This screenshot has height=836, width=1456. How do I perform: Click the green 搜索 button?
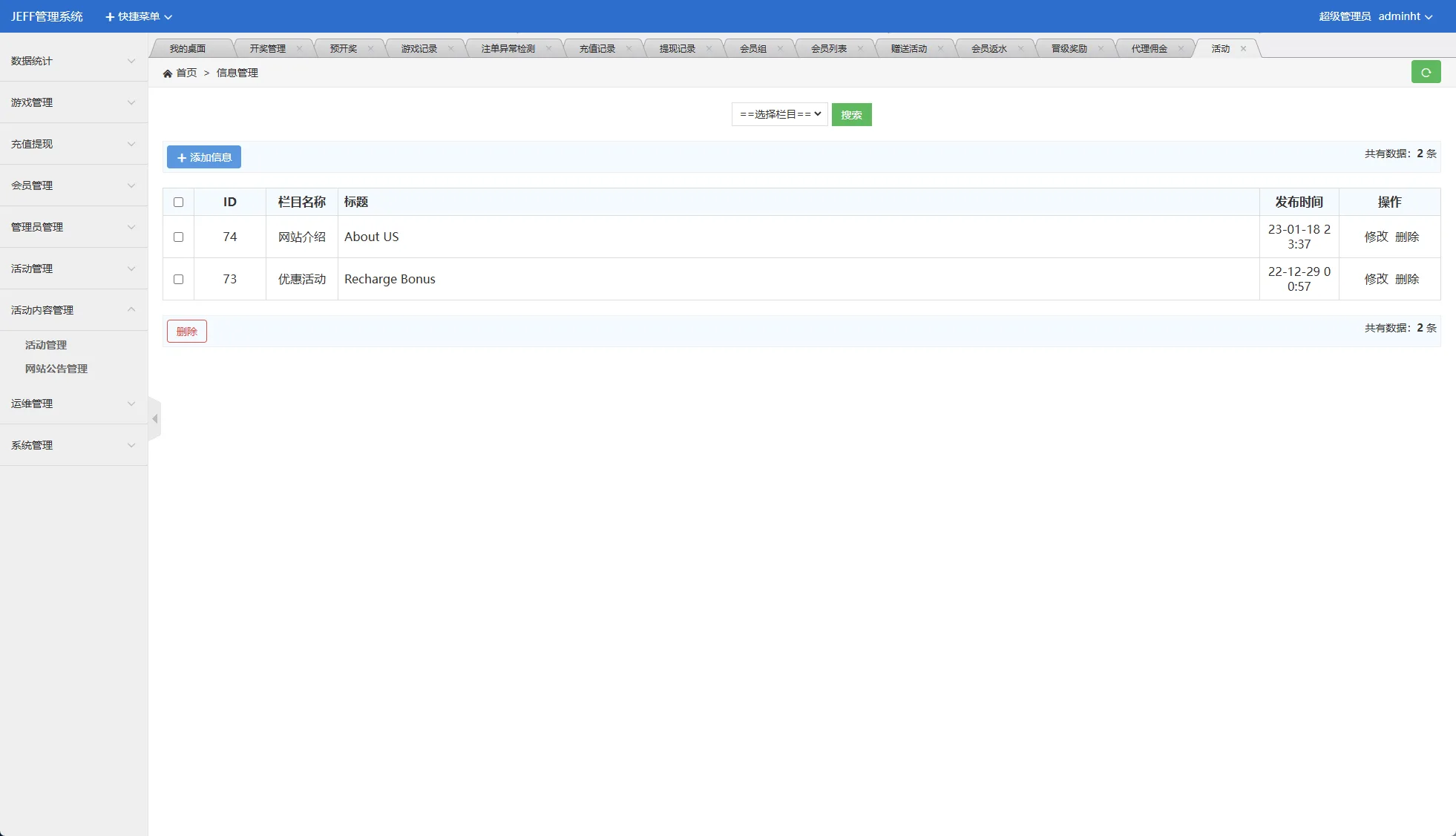pyautogui.click(x=851, y=115)
